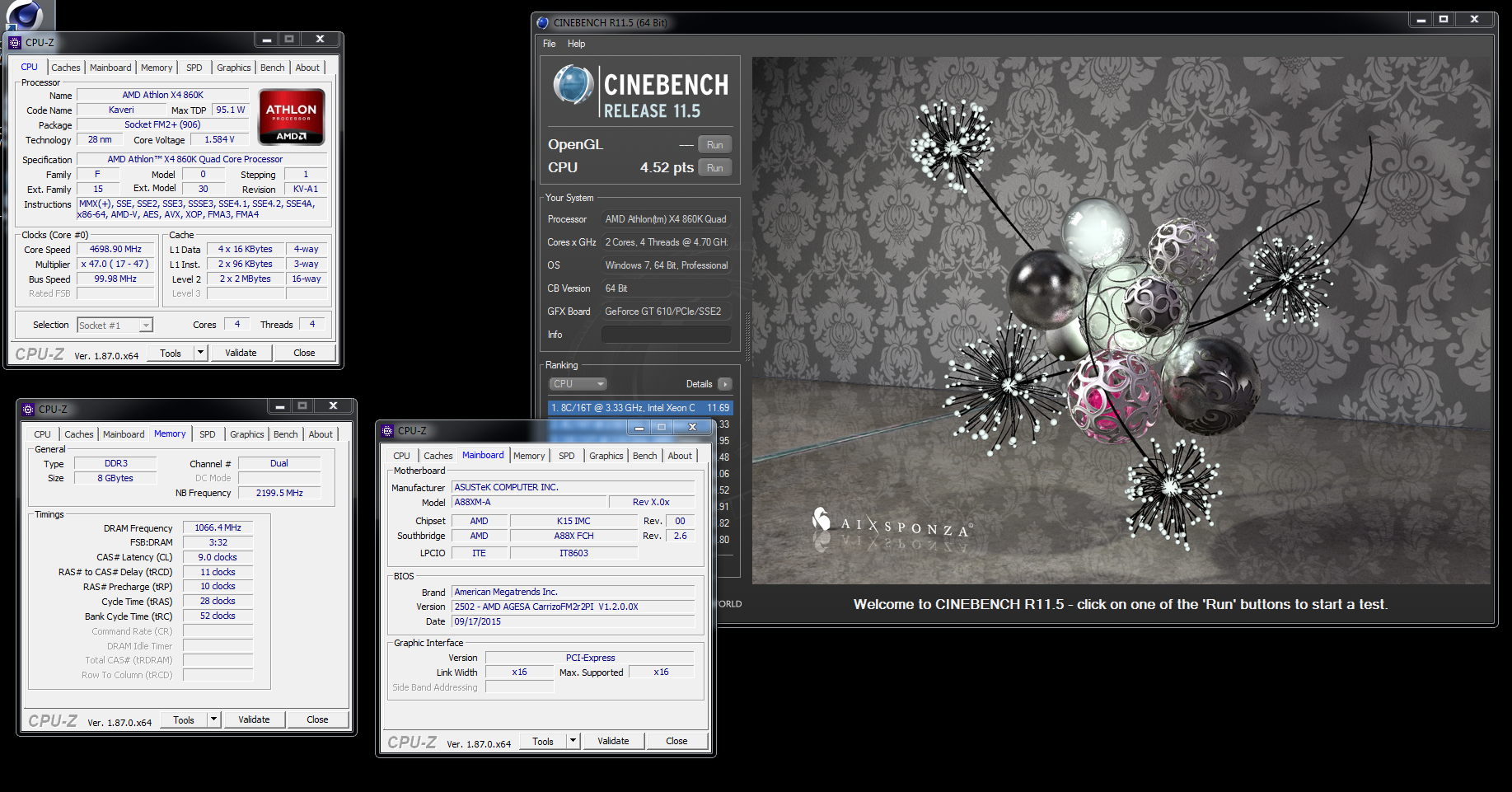Click the Southbridge A88X FCH field
This screenshot has width=1512, height=792.
[x=573, y=536]
